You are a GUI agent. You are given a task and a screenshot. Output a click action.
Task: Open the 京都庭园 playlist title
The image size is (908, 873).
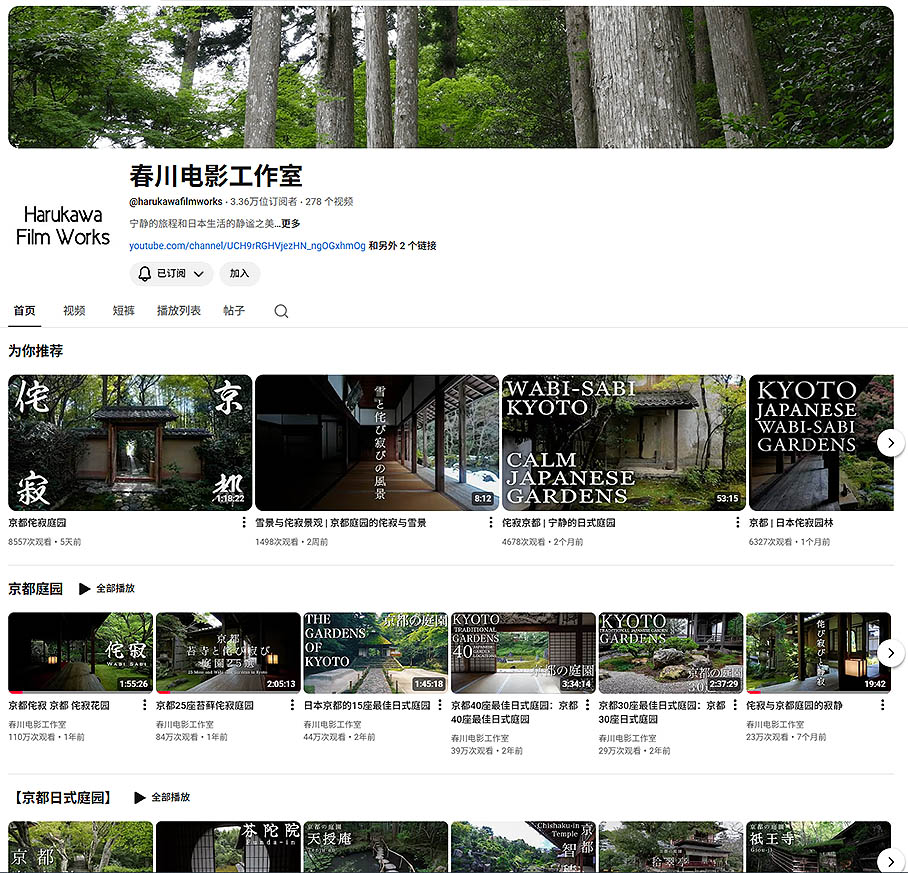click(36, 589)
